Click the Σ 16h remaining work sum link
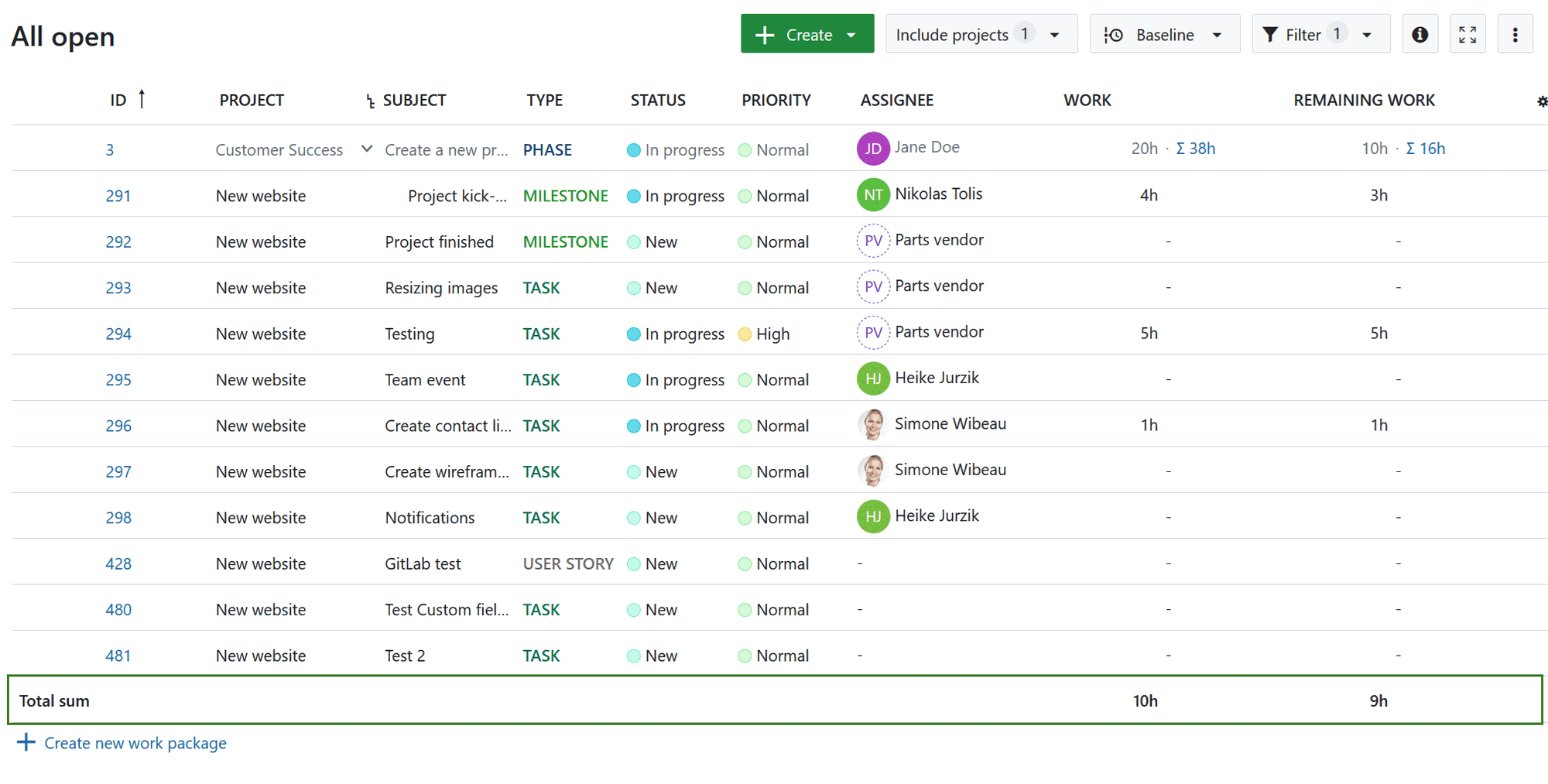Viewport: 1548px width, 784px height. click(1426, 148)
